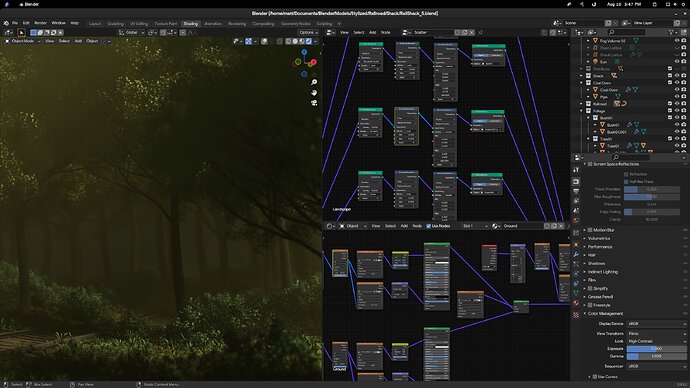Switch to wireframe viewport shading icon
The image size is (690, 388).
tap(288, 41)
